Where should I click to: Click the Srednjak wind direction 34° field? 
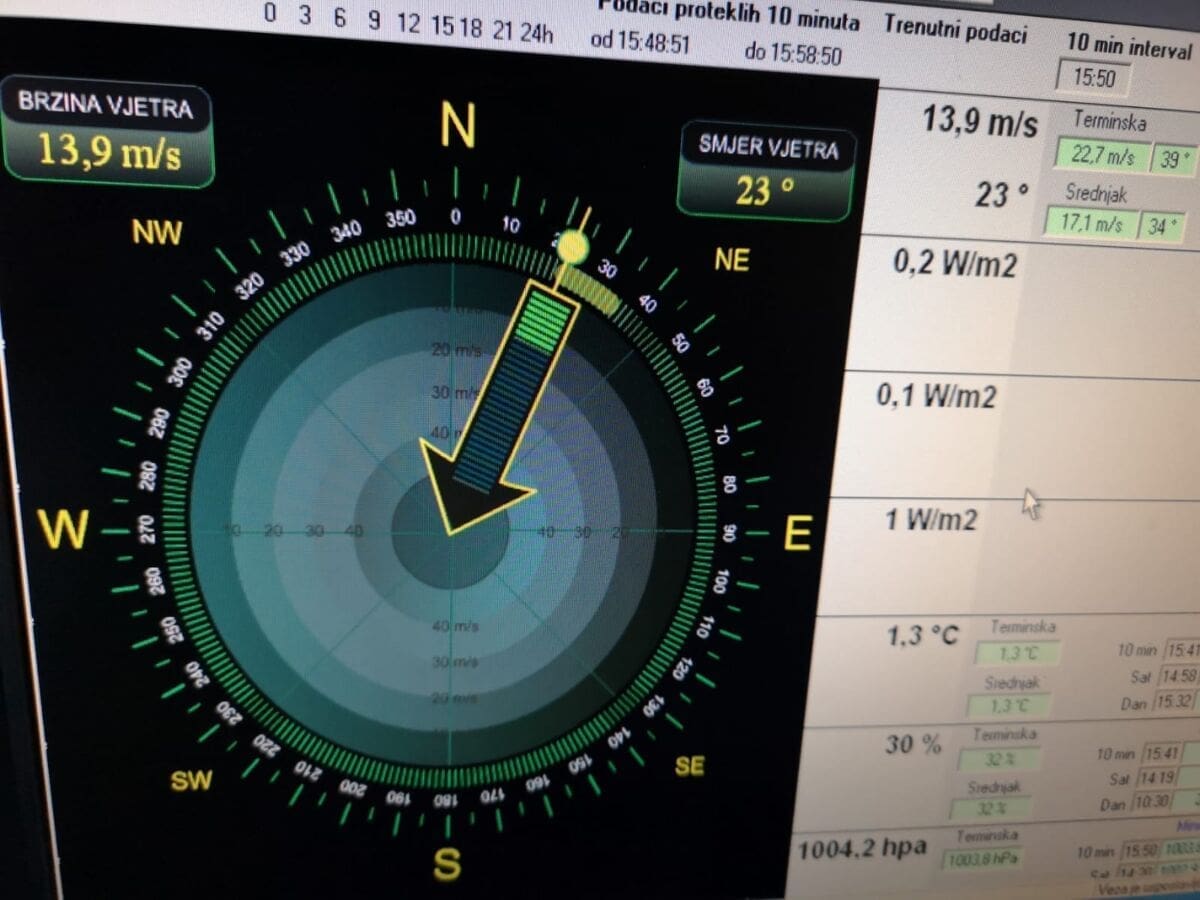coord(1162,226)
